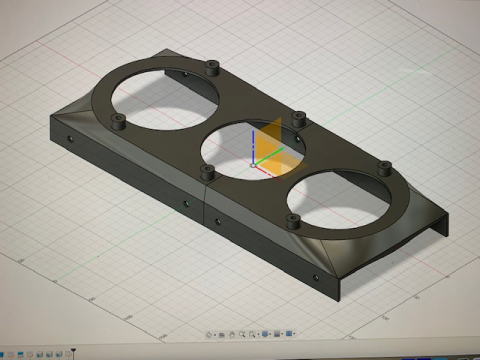480x360 pixels.
Task: Select the origin point at axes intersection
Action: coord(253,166)
